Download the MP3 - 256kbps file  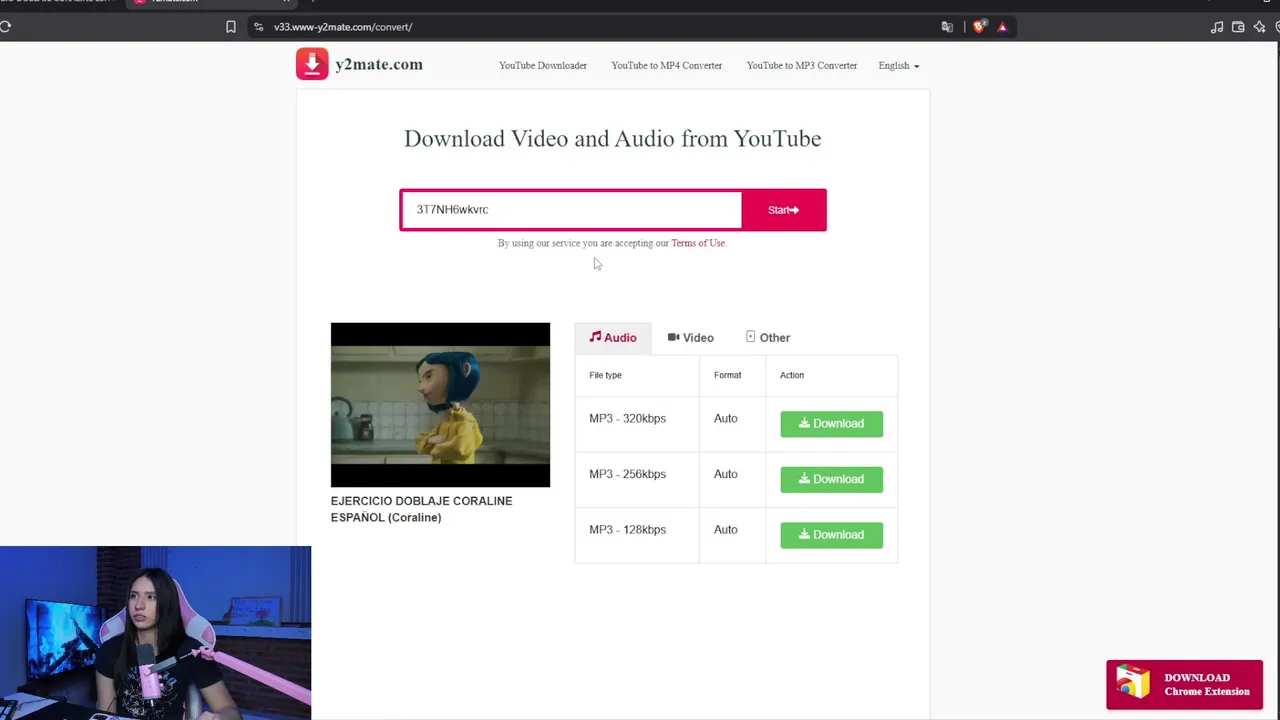(x=831, y=479)
